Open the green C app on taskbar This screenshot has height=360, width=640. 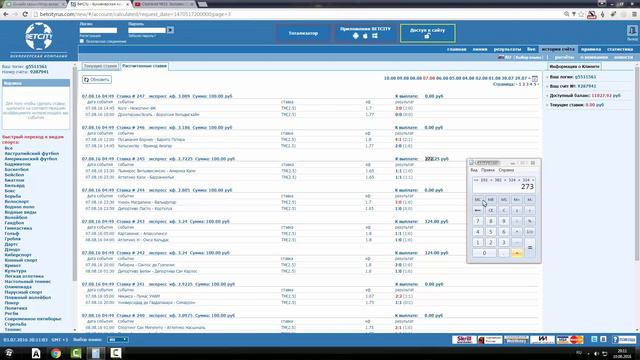[x=76, y=353]
